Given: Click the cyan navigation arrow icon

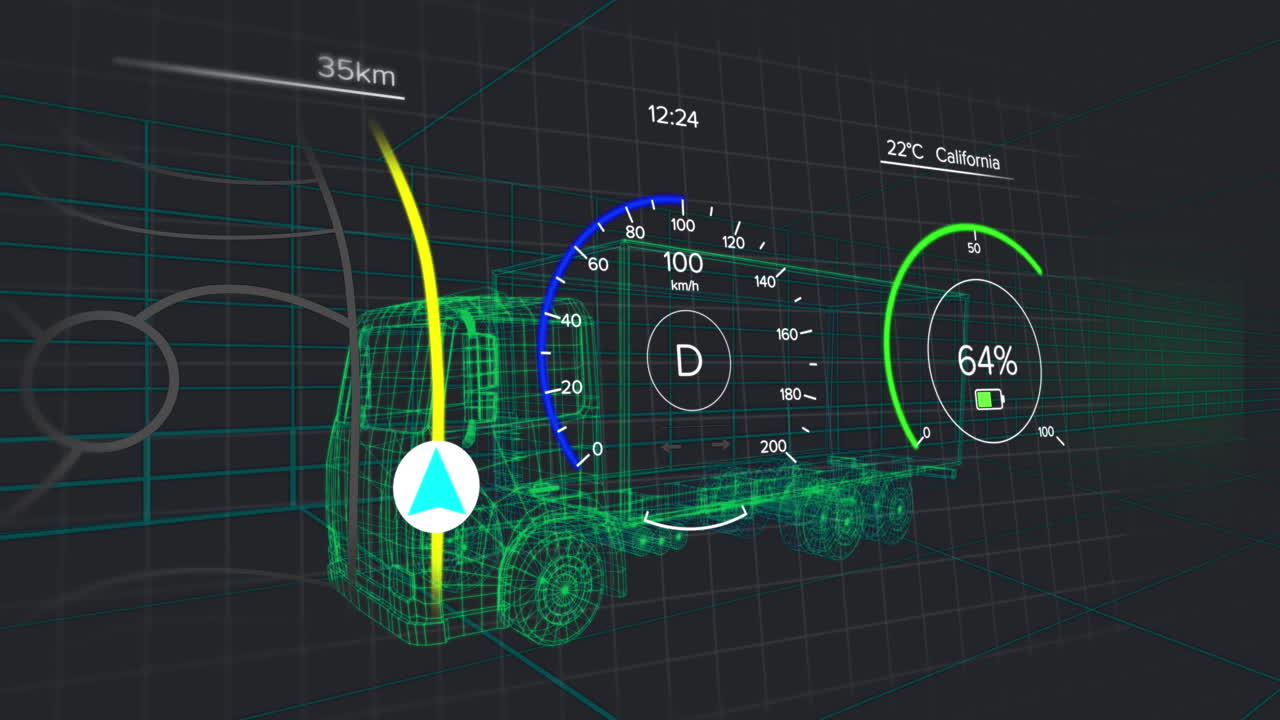Looking at the screenshot, I should click(x=436, y=488).
